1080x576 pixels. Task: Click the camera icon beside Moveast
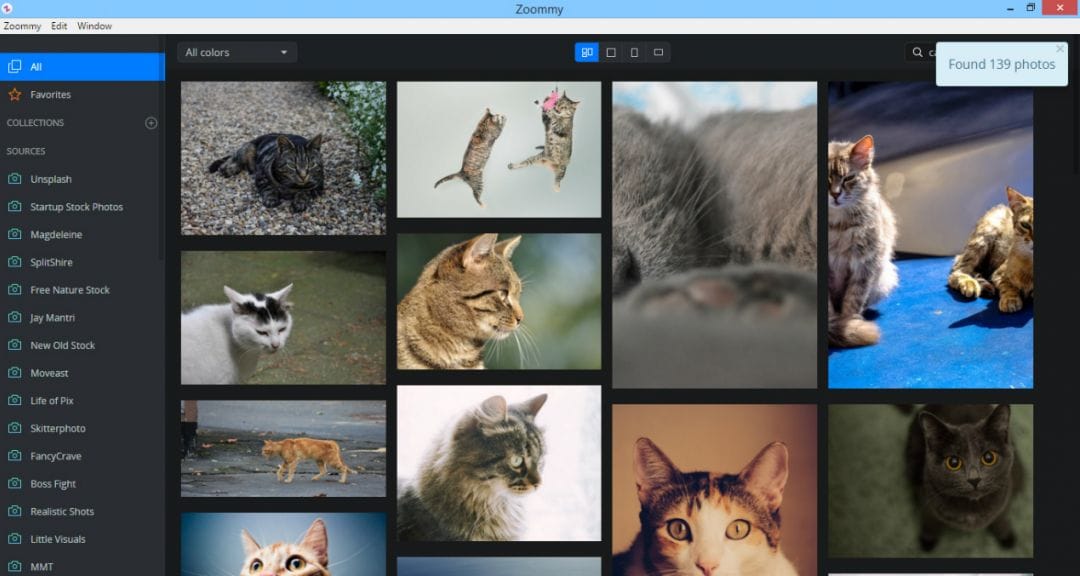14,373
